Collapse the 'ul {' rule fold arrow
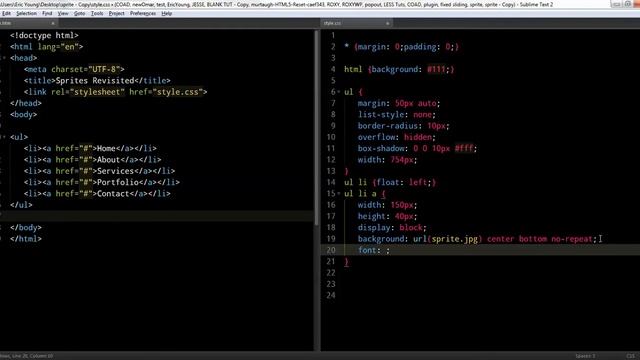Screen dimensions: 640x360 [x=339, y=92]
